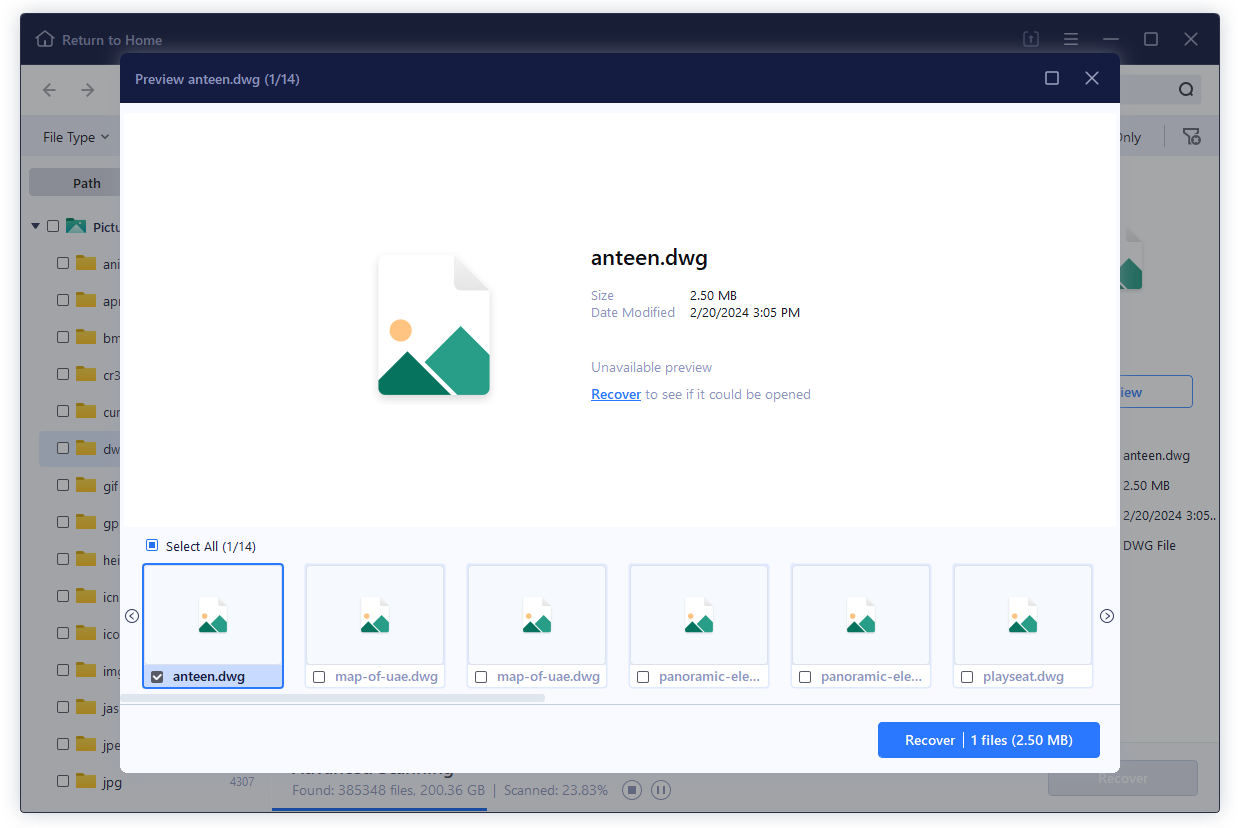
Task: Open the filter settings icon
Action: coord(1191,137)
